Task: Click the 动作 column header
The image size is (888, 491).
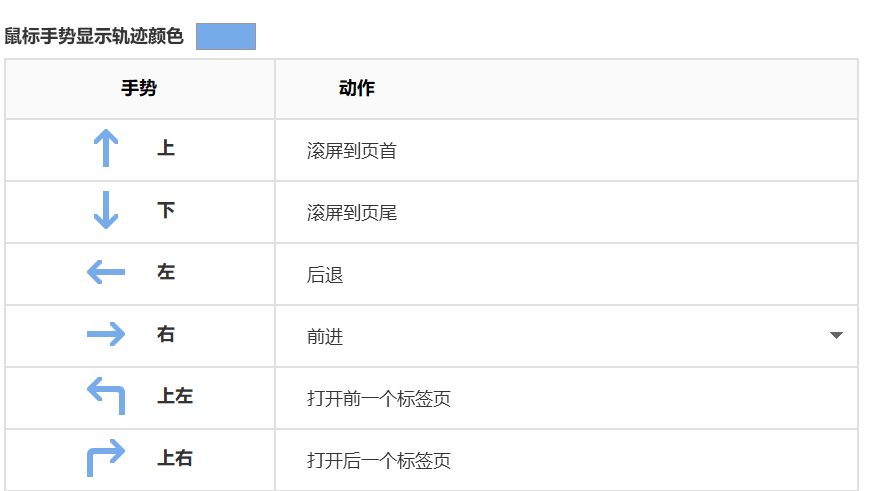Action: pyautogui.click(x=357, y=89)
